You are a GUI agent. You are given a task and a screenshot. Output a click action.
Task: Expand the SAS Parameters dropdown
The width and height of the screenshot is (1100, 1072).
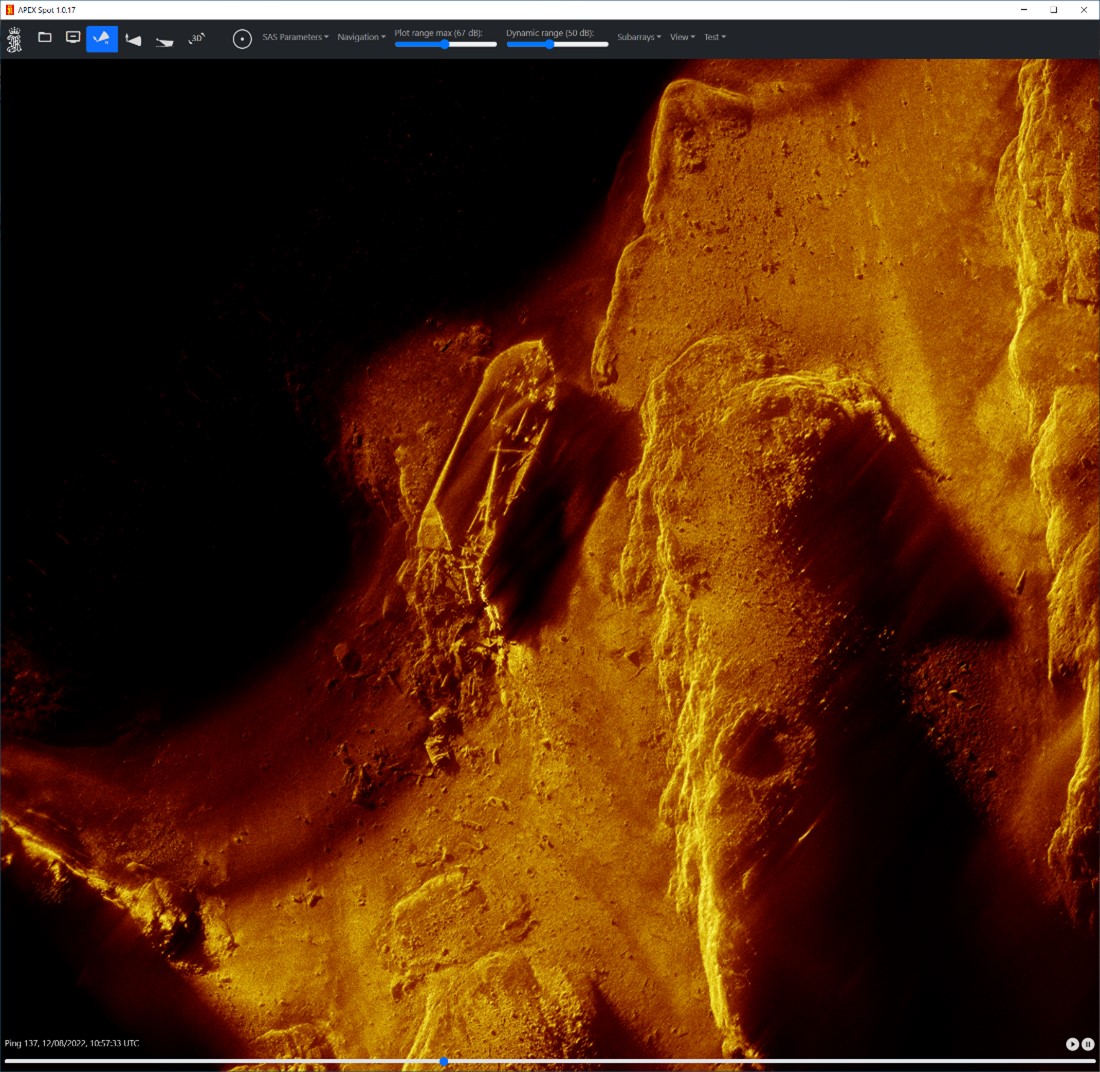(x=295, y=37)
